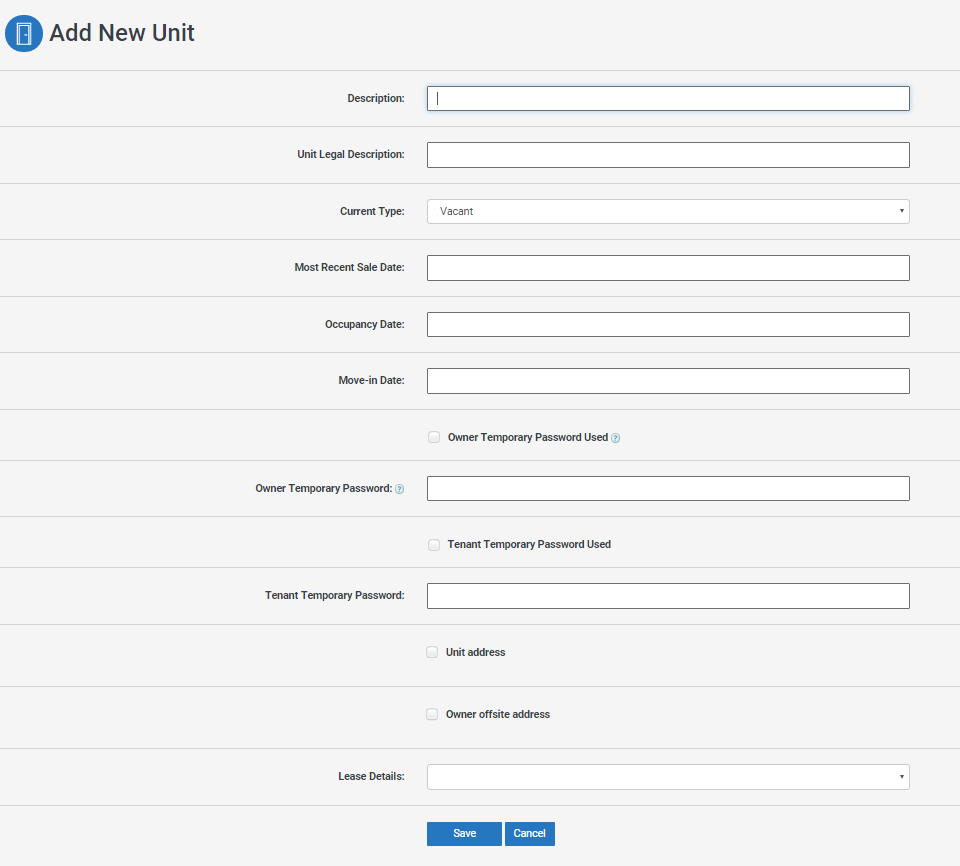Image resolution: width=960 pixels, height=866 pixels.
Task: Select the Most Recent Sale Date field
Action: pos(667,268)
